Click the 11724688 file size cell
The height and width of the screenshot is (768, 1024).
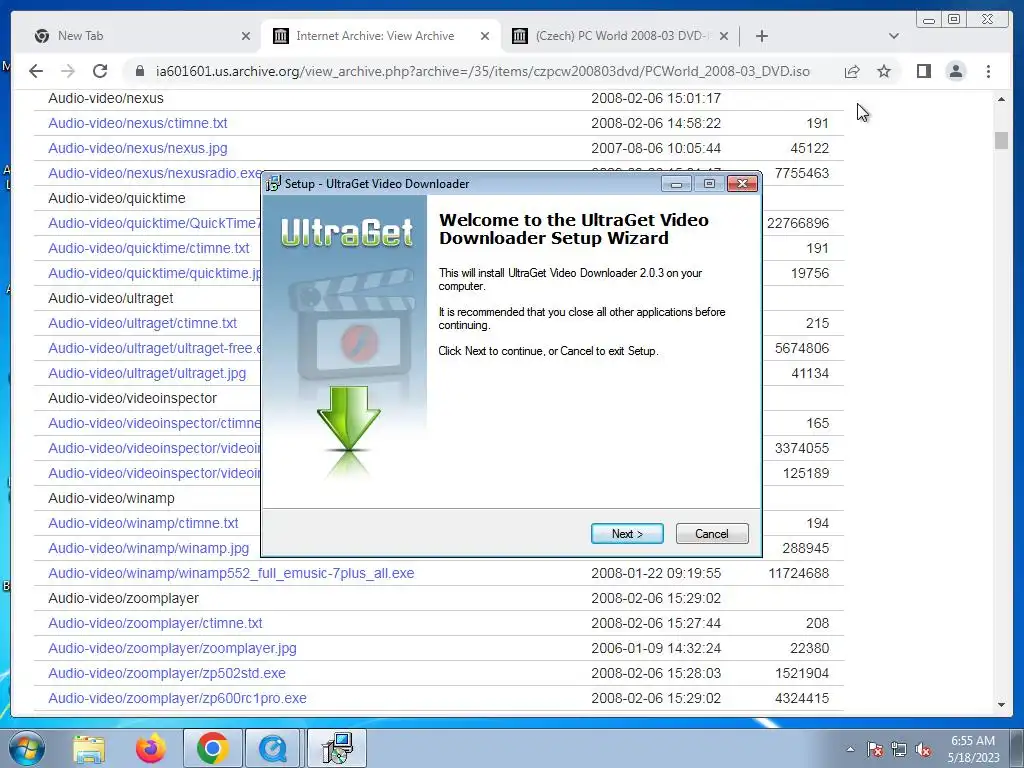pyautogui.click(x=799, y=573)
